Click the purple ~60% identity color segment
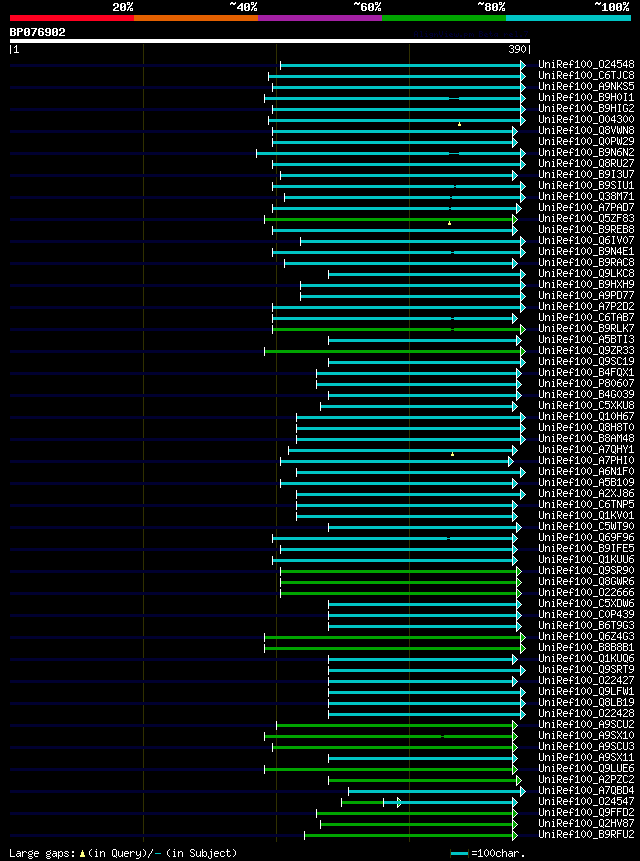This screenshot has width=640, height=861. pos(320,18)
